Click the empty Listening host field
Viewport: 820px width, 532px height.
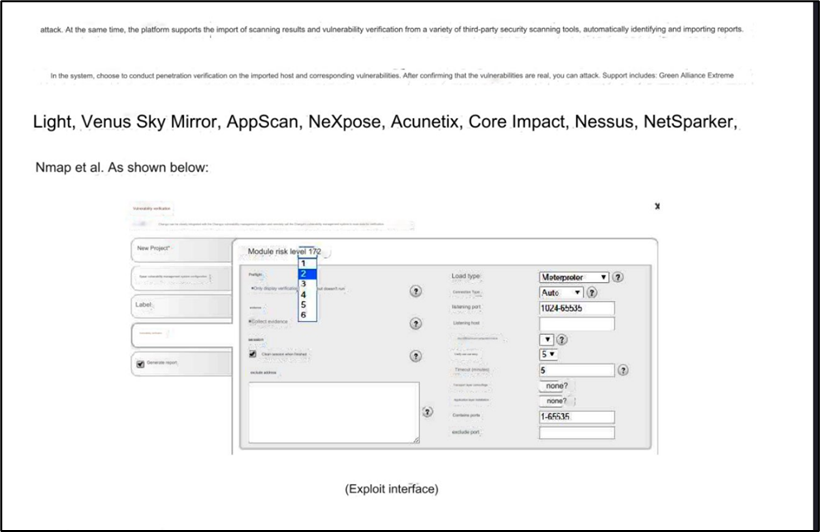(577, 324)
